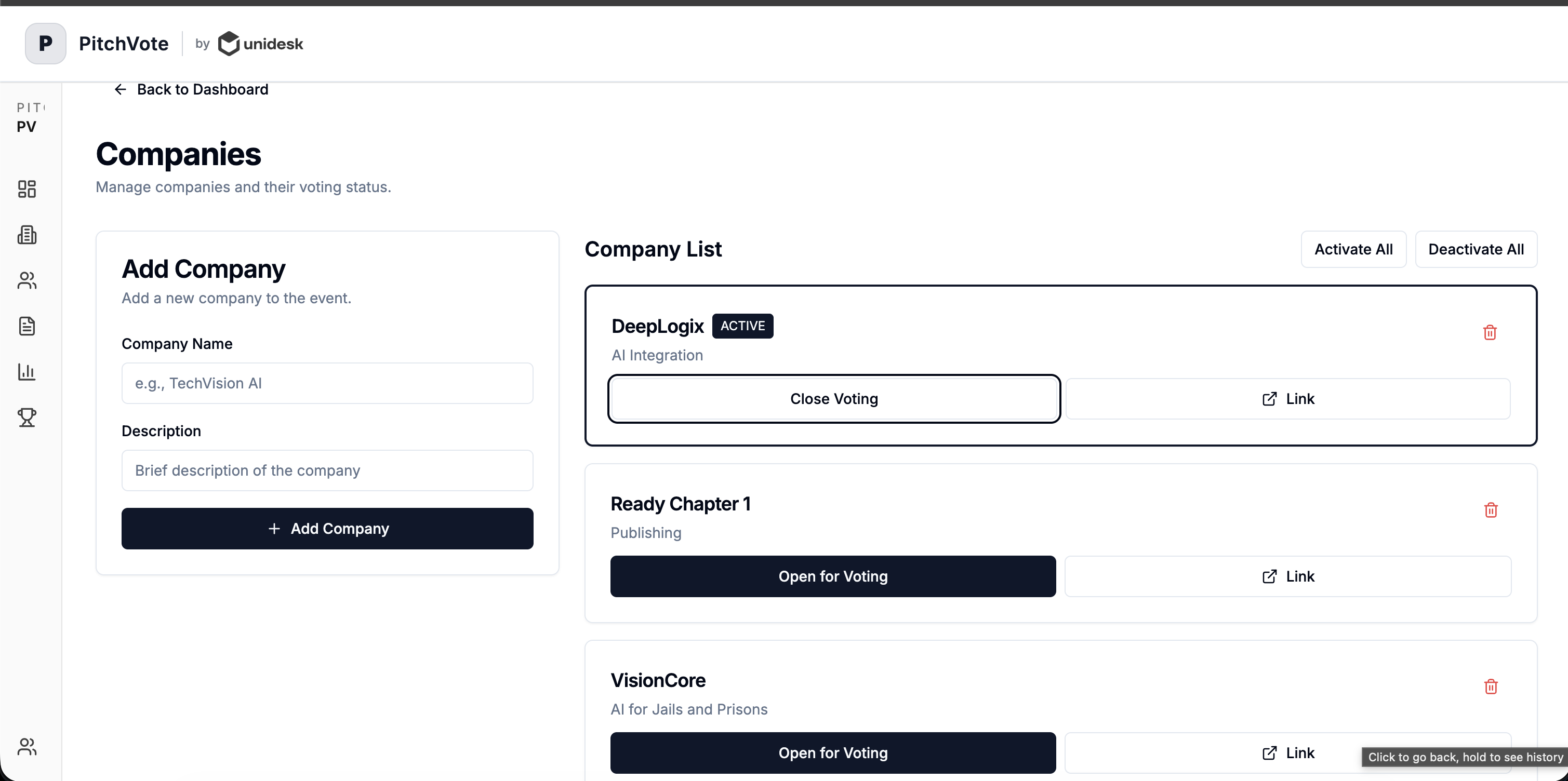Delete the Ready Chapter 1 company
Viewport: 1568px width, 781px height.
point(1491,510)
